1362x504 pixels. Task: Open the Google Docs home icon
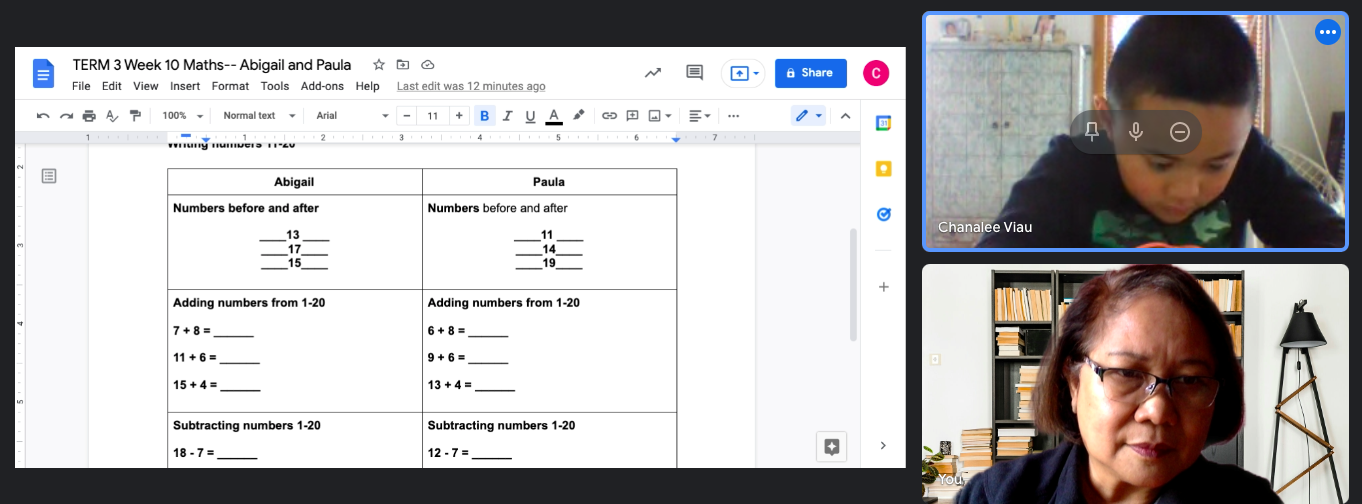43,73
